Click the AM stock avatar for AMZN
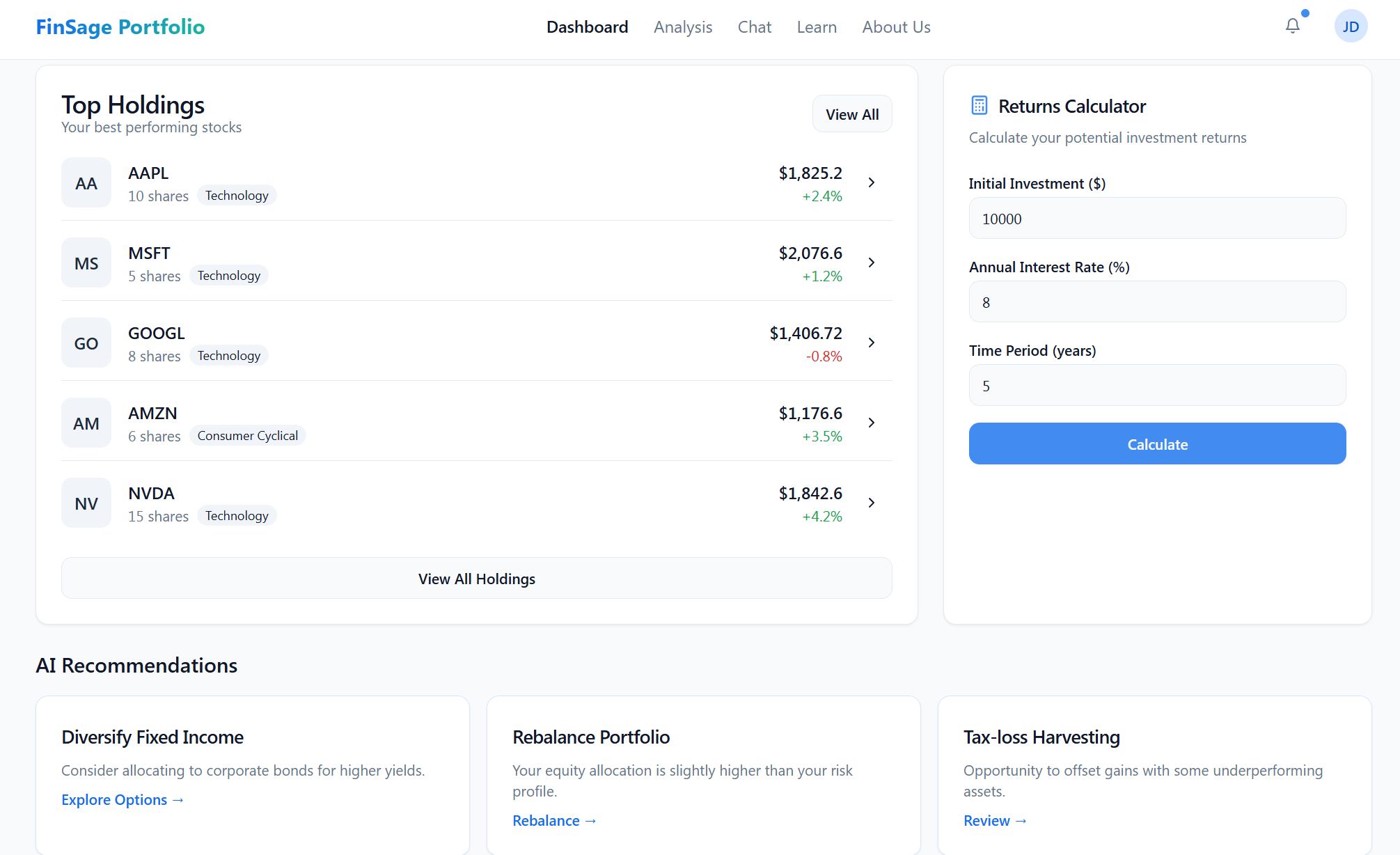This screenshot has width=1400, height=855. 86,423
